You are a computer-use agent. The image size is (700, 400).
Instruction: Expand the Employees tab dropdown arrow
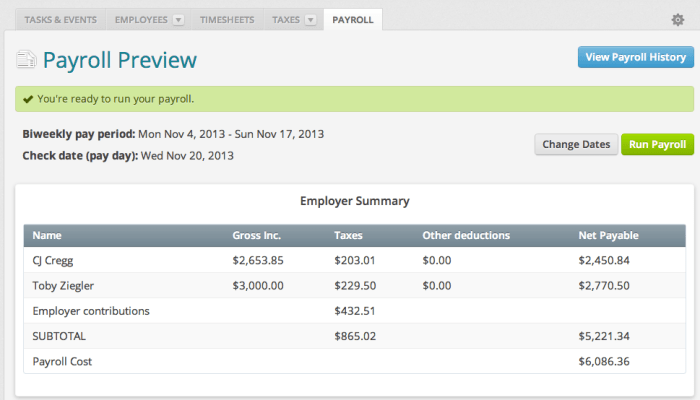[x=179, y=20]
